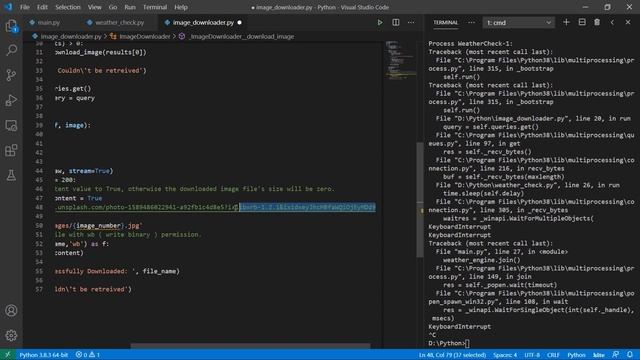Open the Testing flask view
Viewport: 640px width, 360px height.
[x=11, y=175]
